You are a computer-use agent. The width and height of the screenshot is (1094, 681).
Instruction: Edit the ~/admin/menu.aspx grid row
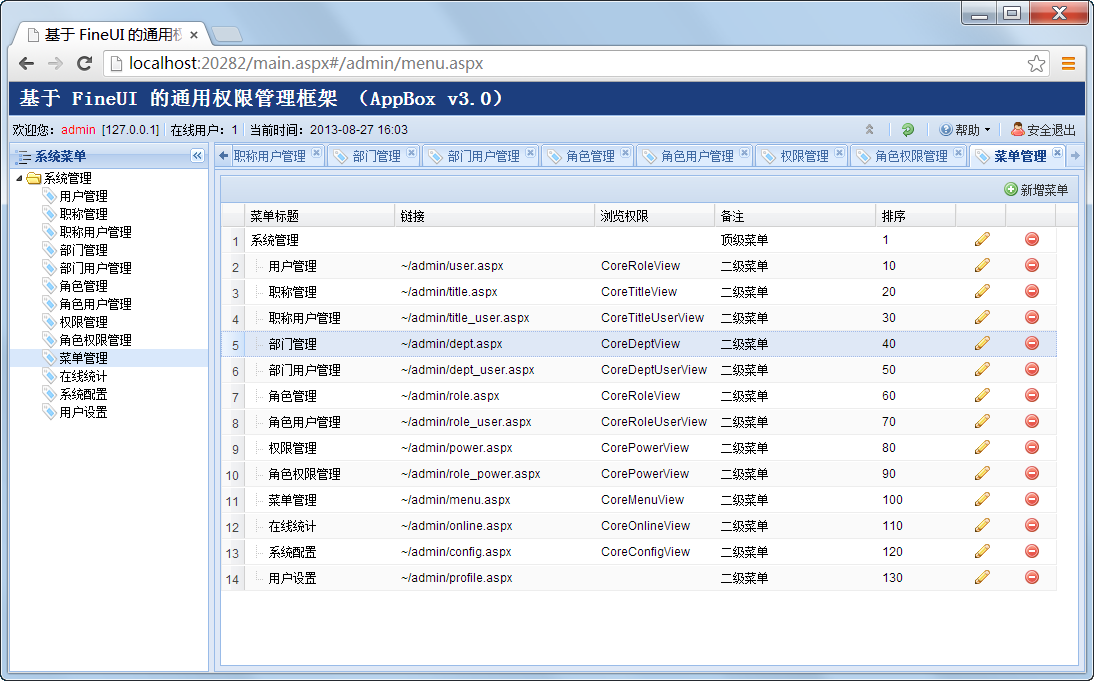pyautogui.click(x=982, y=499)
